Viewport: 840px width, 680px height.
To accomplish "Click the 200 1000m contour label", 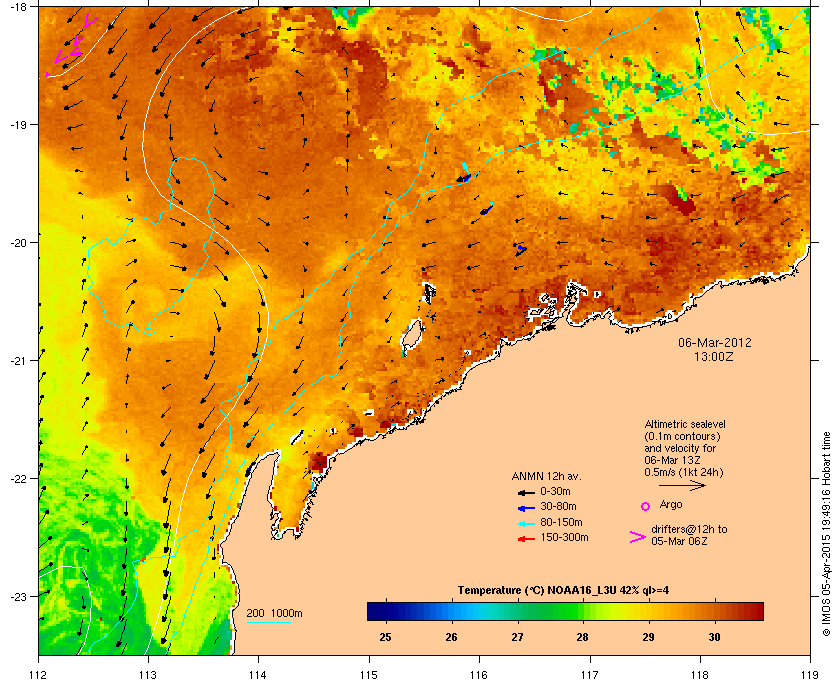I will (x=274, y=614).
